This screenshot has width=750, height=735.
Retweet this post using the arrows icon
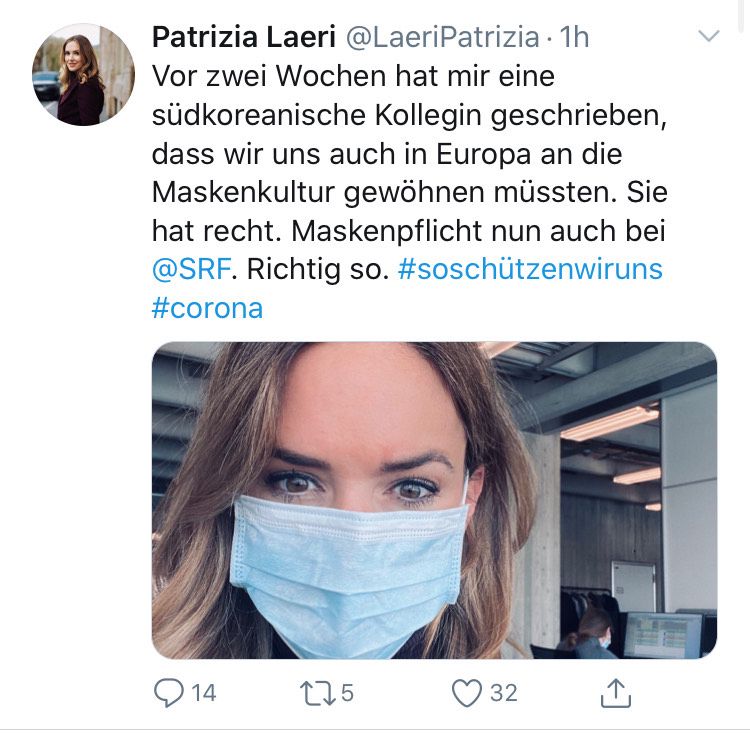(x=317, y=693)
